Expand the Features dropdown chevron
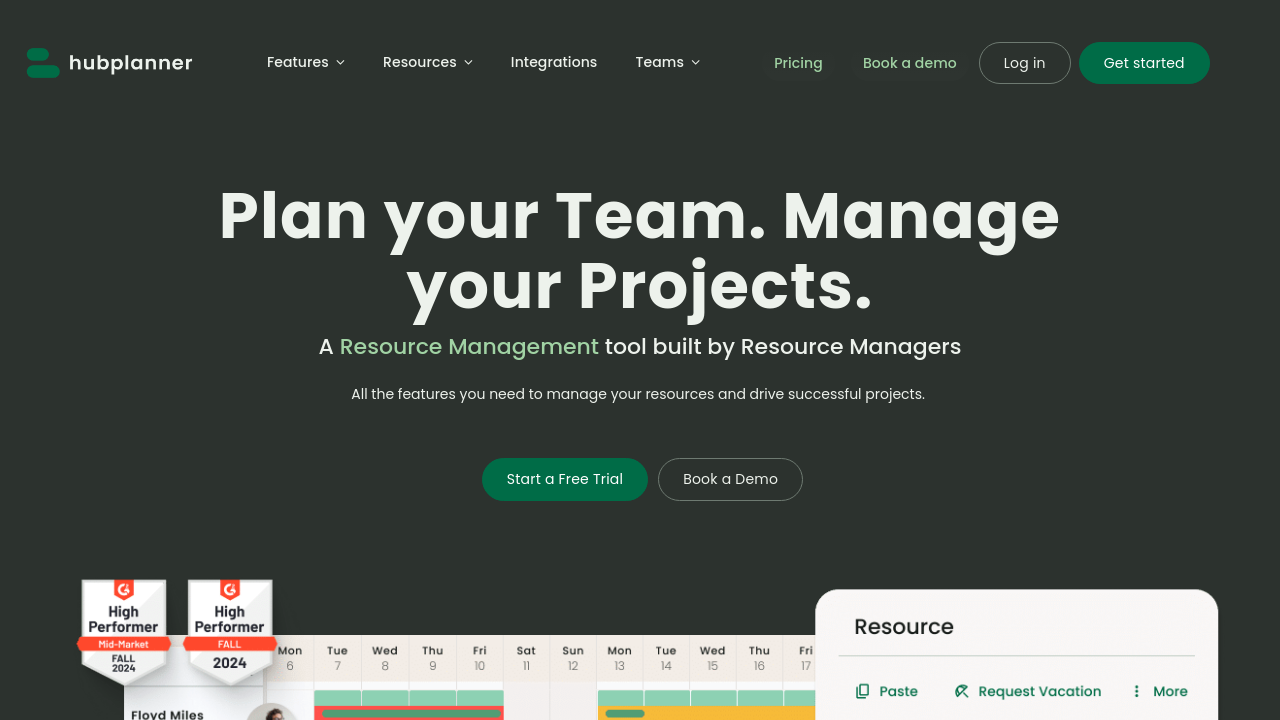Screen dimensions: 1280x720 [340, 63]
